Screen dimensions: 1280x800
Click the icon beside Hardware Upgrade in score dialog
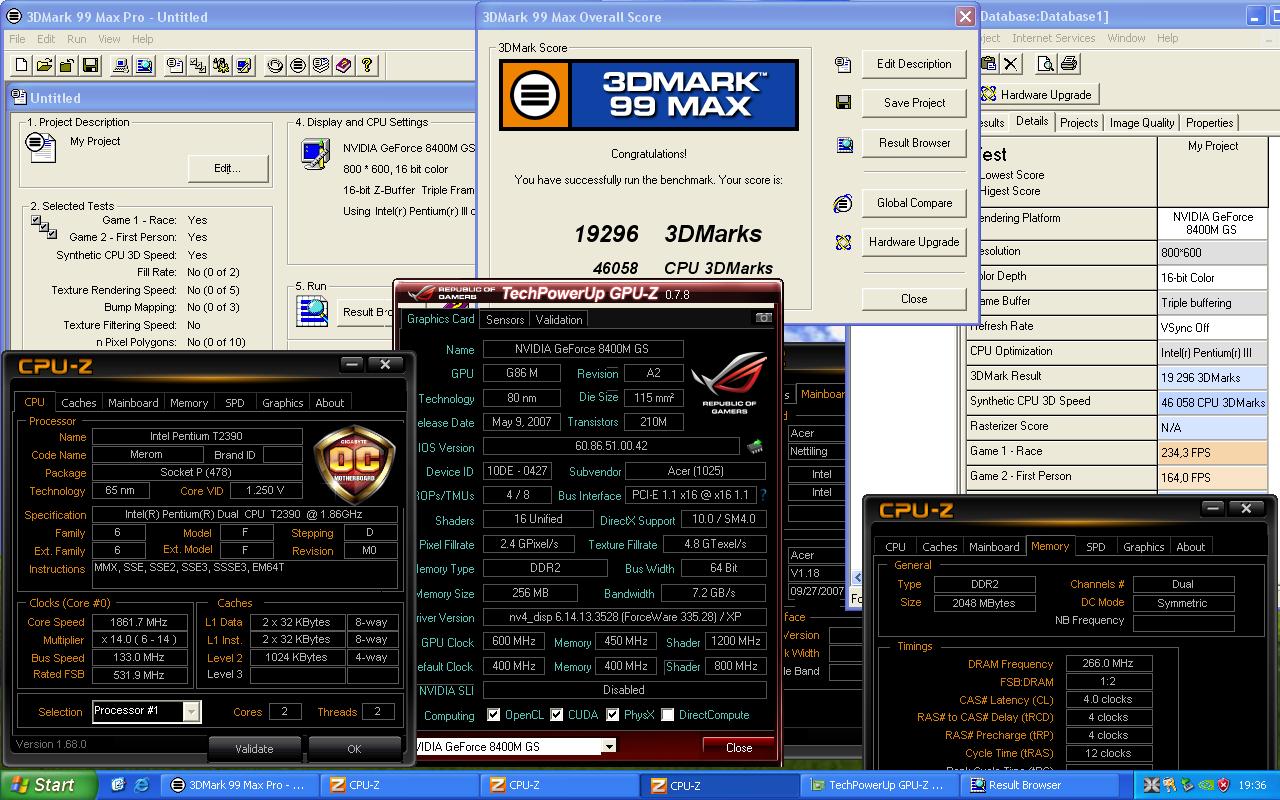[x=843, y=242]
